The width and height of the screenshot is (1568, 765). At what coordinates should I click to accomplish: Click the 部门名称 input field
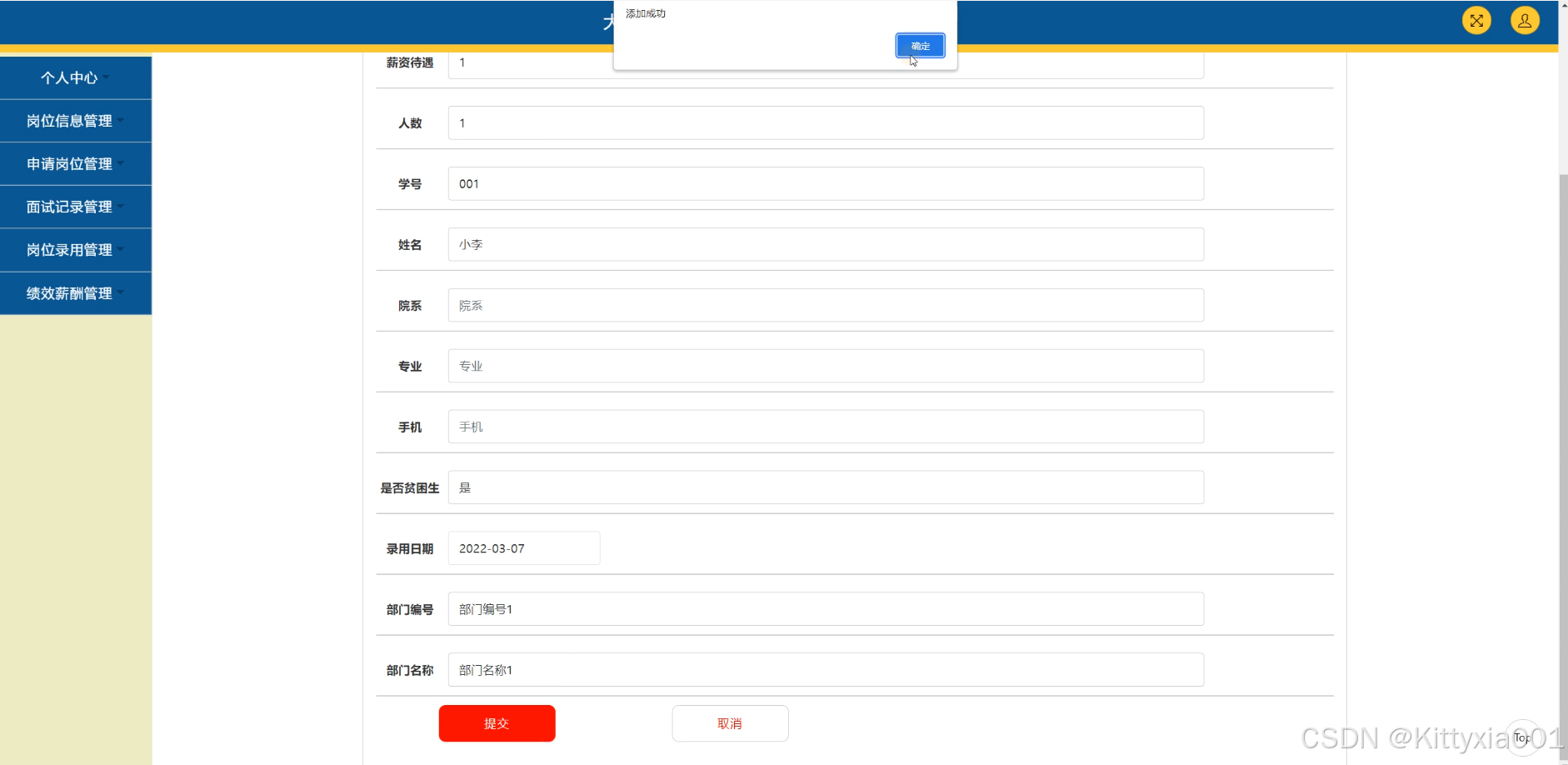click(826, 670)
